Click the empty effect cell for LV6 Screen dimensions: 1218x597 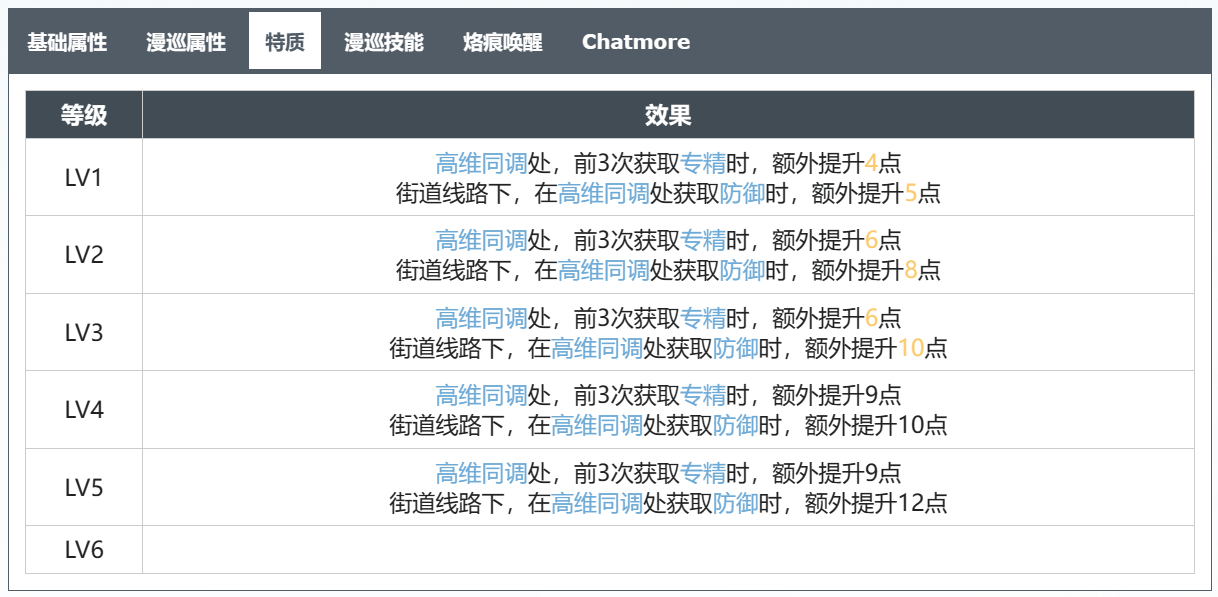pos(668,550)
